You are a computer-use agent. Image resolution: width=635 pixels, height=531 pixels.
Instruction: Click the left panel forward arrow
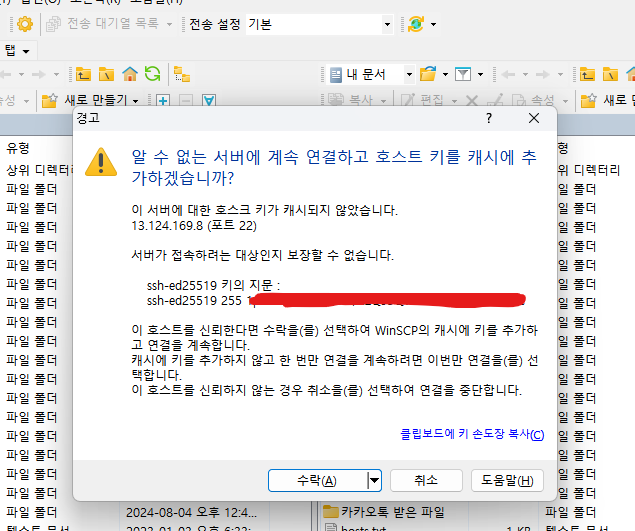(x=39, y=75)
